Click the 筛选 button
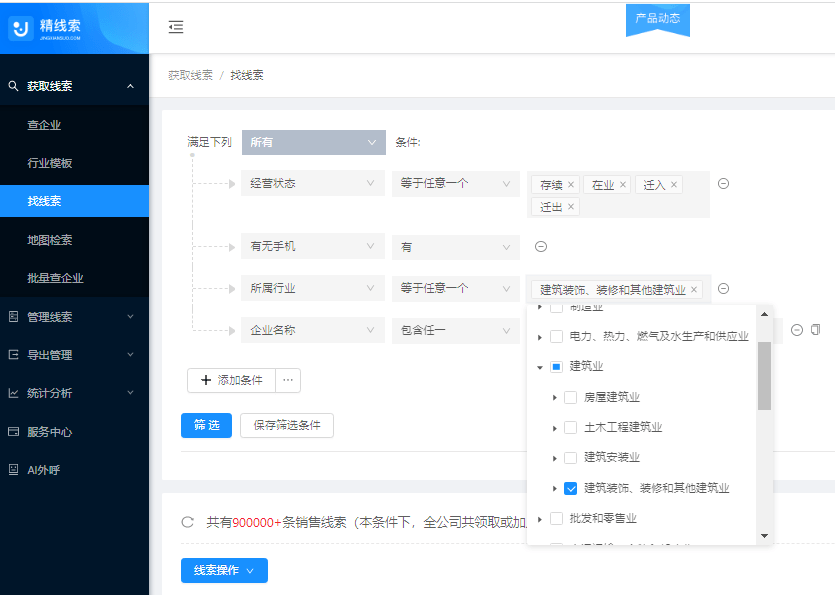835x595 pixels. [206, 425]
